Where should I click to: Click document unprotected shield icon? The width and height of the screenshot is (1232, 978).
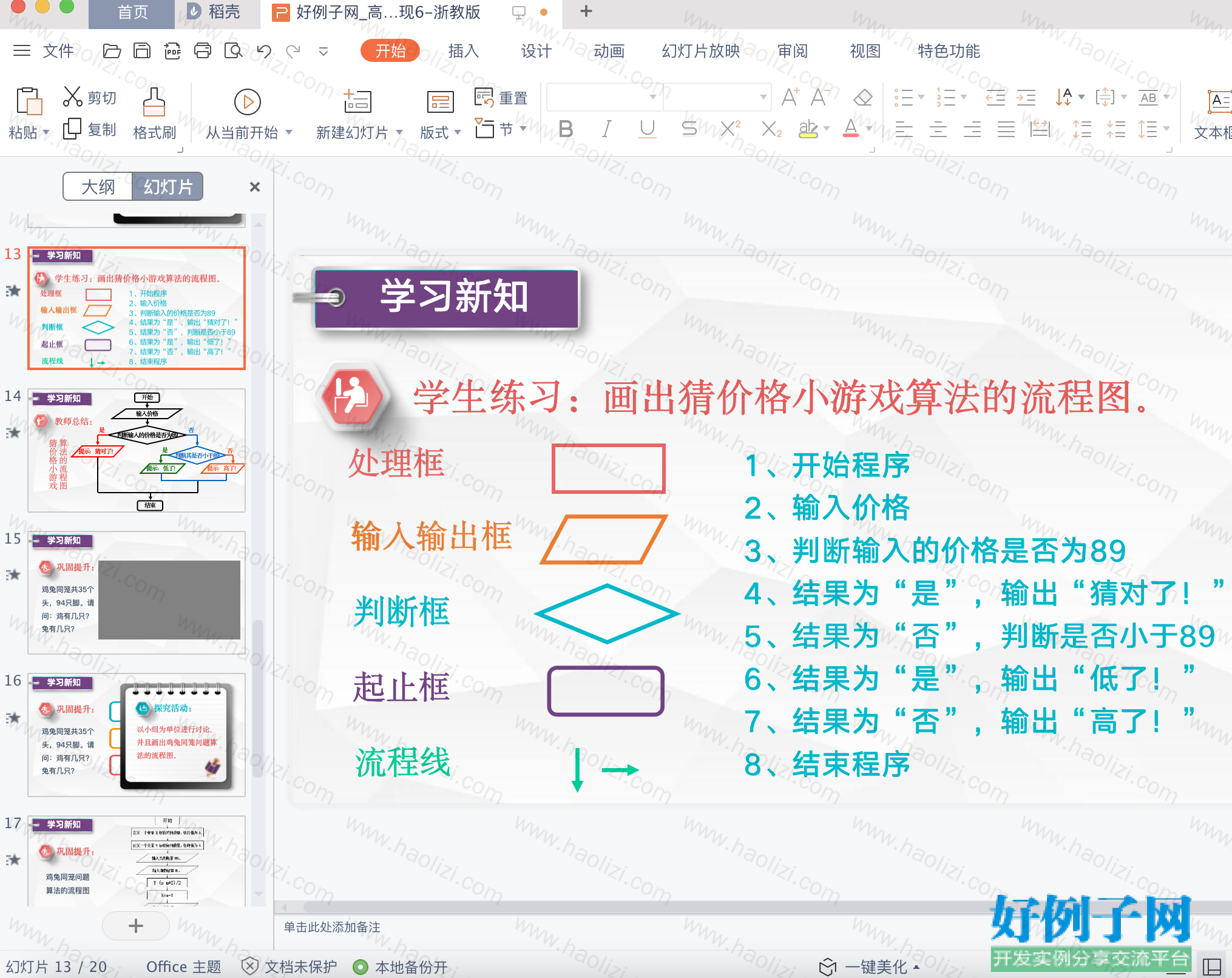pos(249,966)
